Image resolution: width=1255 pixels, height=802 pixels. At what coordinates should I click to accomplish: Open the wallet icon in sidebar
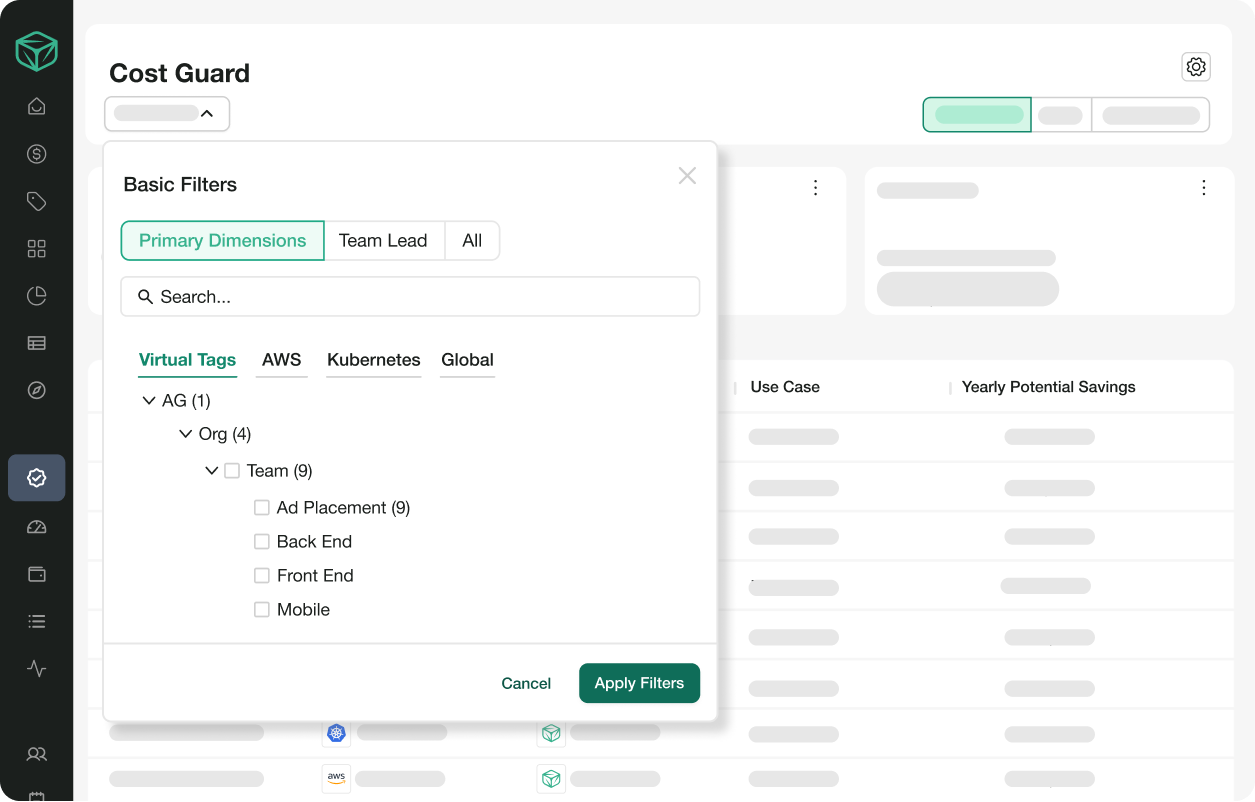click(37, 574)
